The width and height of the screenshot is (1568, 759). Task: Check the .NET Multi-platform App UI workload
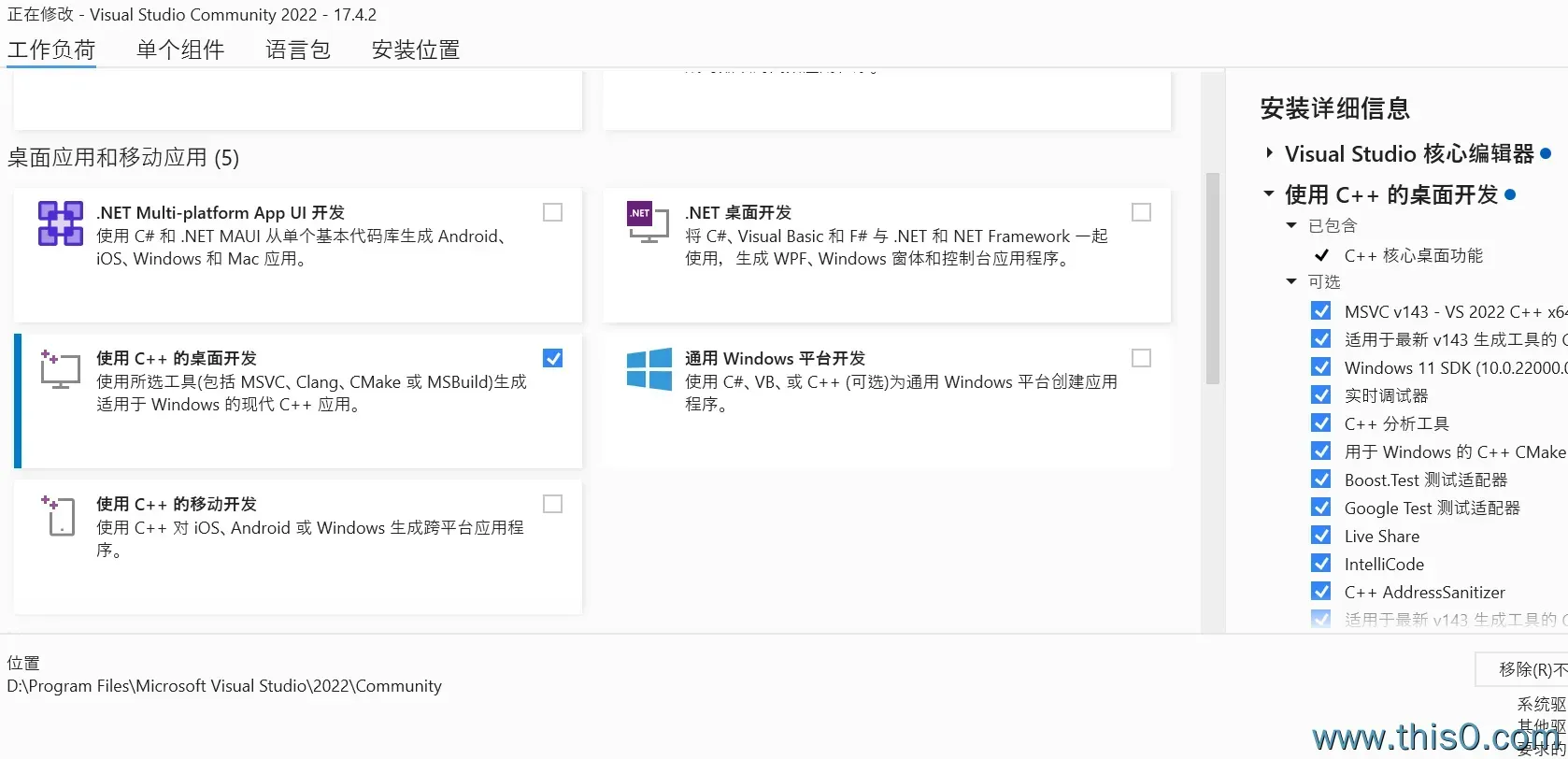click(x=553, y=212)
